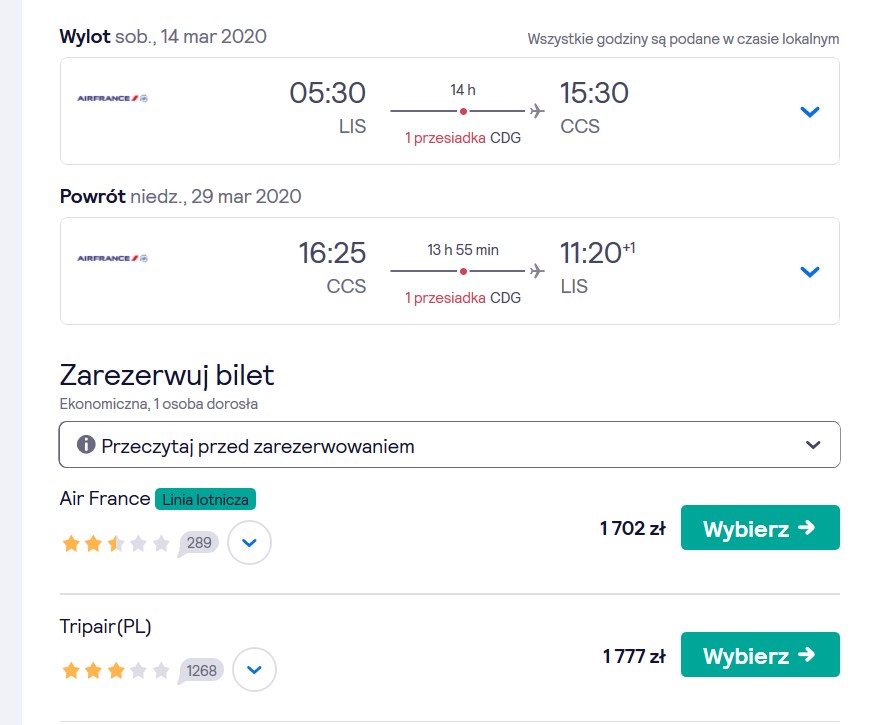Screen dimensions: 877x725
Task: Click return '1 przesiadka CDG' stop label
Action: click(x=463, y=298)
